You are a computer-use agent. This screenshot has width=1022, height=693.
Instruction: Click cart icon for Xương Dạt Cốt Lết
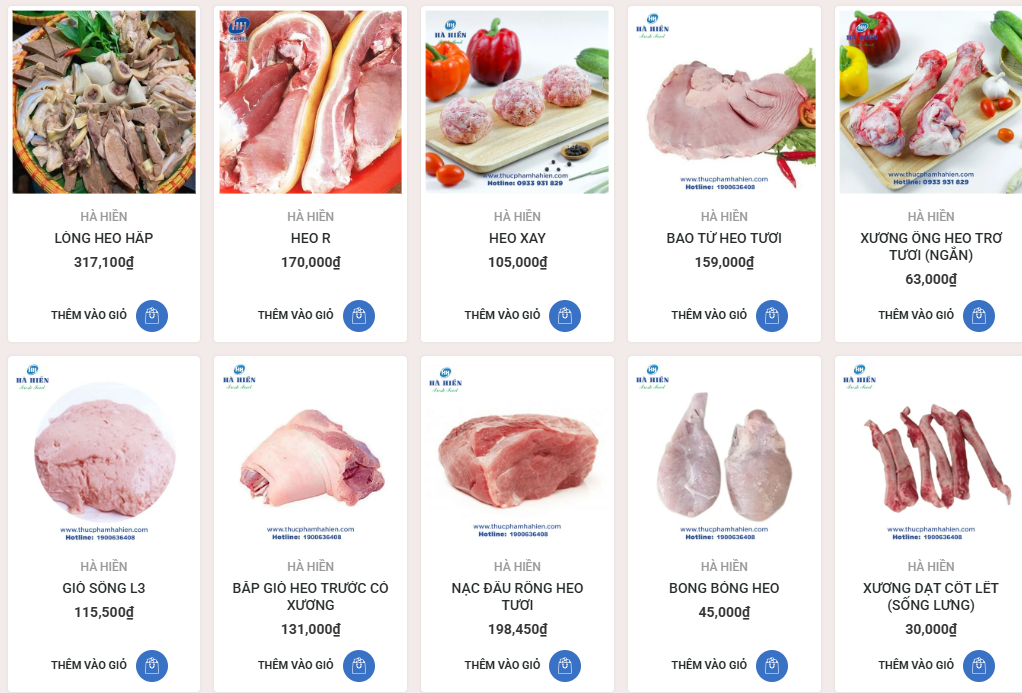coord(979,666)
